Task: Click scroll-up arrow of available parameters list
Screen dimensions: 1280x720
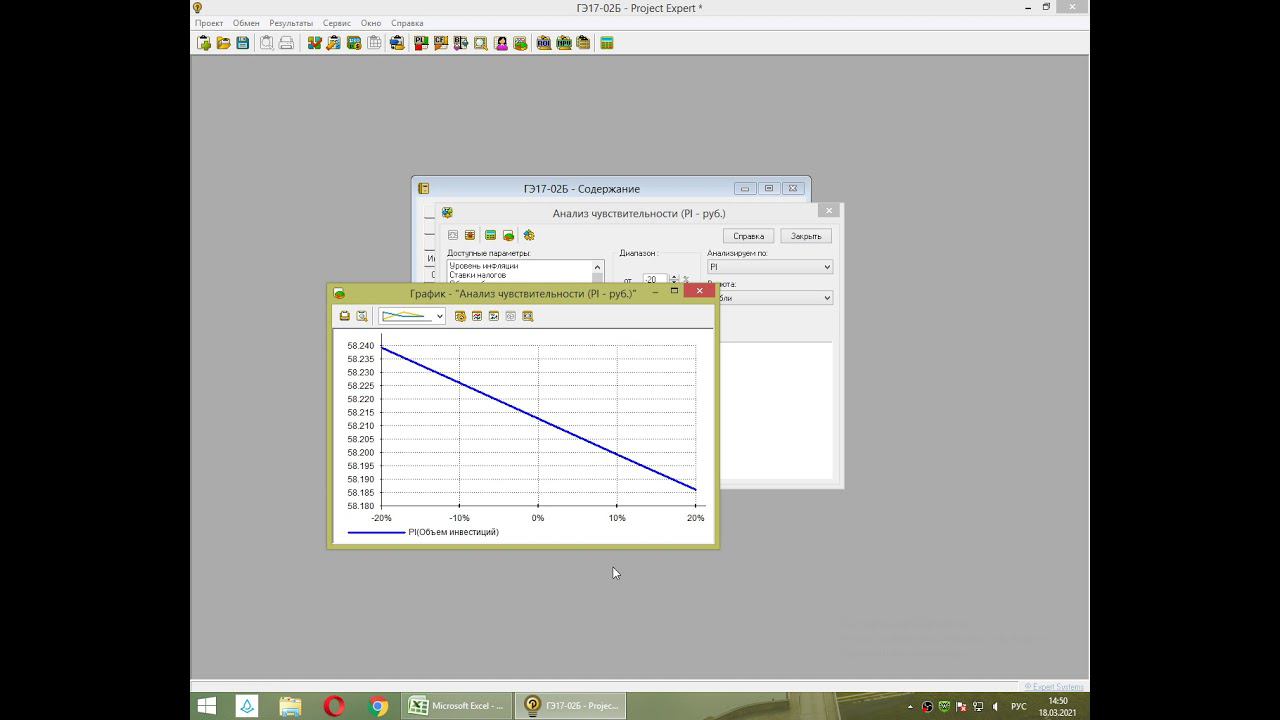Action: pos(598,267)
